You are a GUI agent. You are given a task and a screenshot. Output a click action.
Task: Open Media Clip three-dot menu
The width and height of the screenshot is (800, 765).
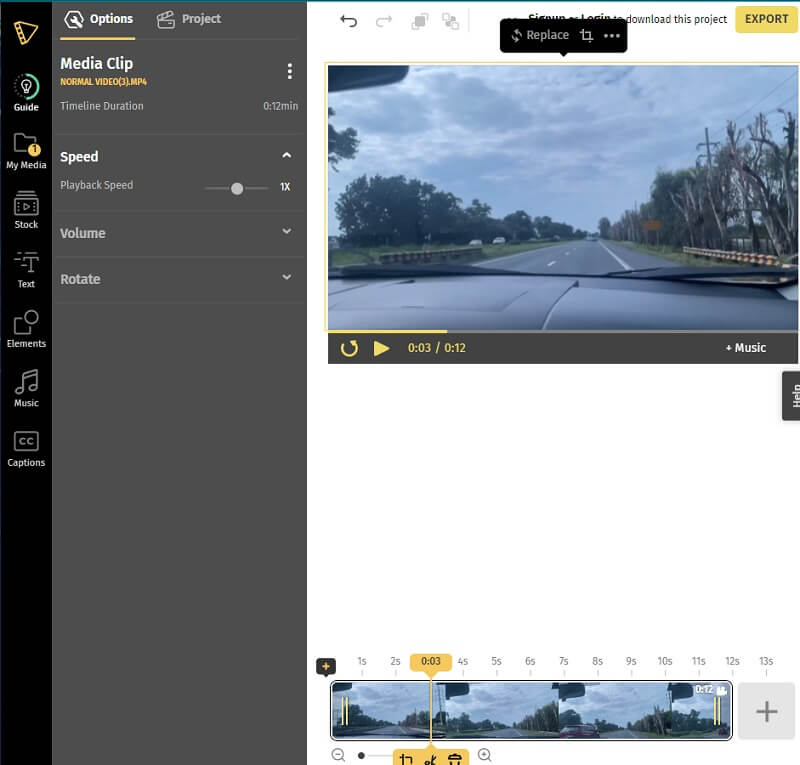click(290, 71)
